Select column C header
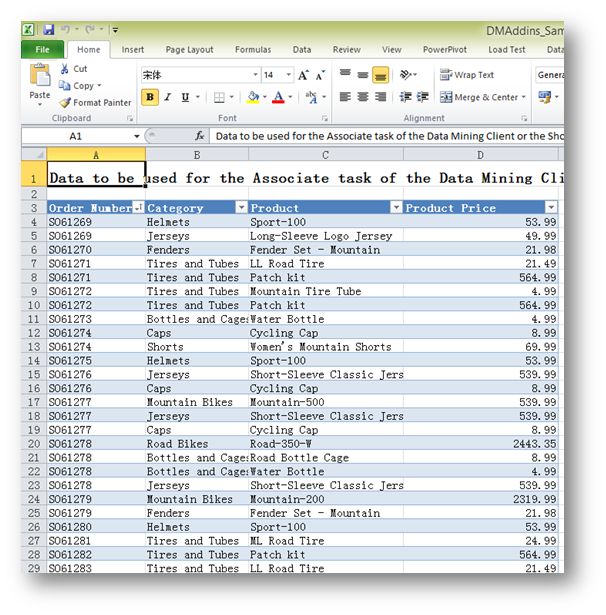 click(326, 155)
